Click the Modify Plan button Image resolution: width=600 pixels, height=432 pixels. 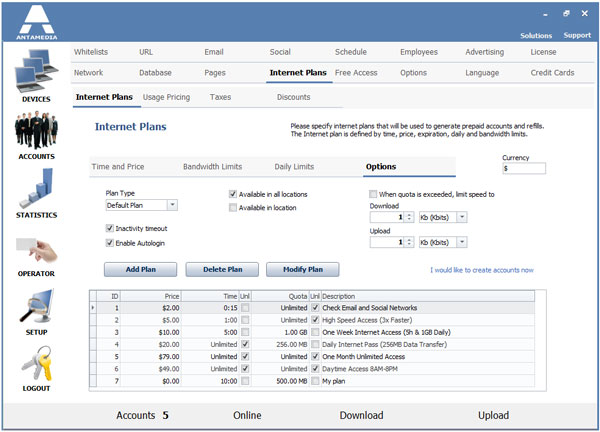coord(303,269)
